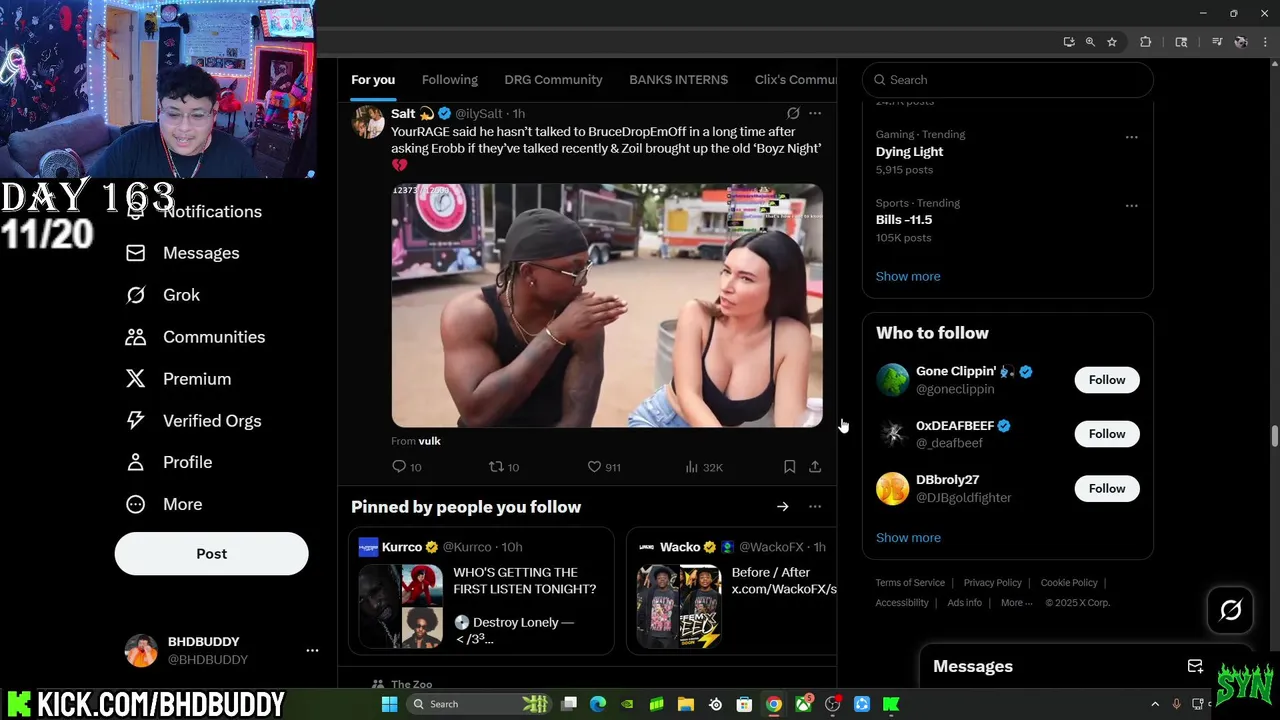The image size is (1280, 720).
Task: Open Kick app in taskbar
Action: [891, 704]
